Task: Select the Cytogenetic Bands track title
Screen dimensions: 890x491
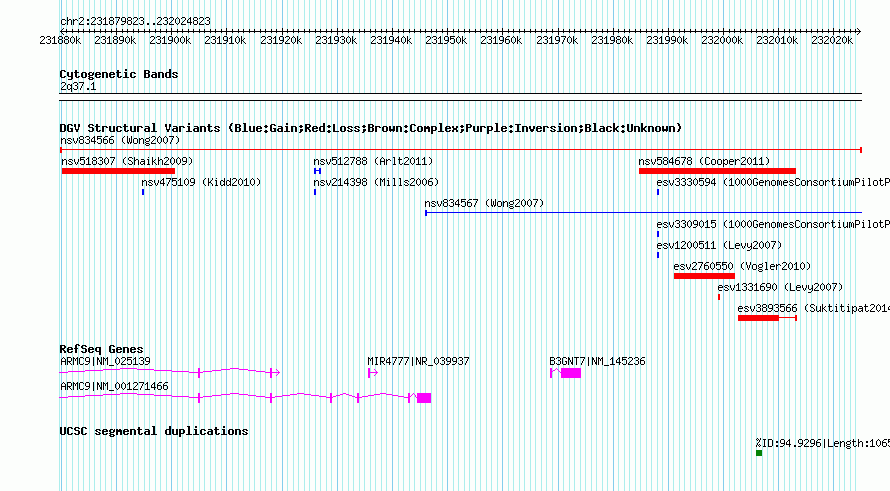Action: [x=119, y=74]
